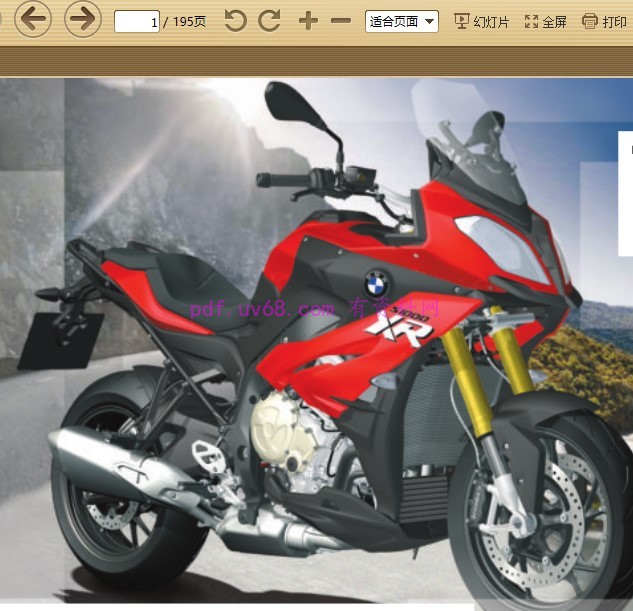Click the BMW roundel logo on the fairing
Viewport: 633px width, 611px height.
[x=376, y=284]
